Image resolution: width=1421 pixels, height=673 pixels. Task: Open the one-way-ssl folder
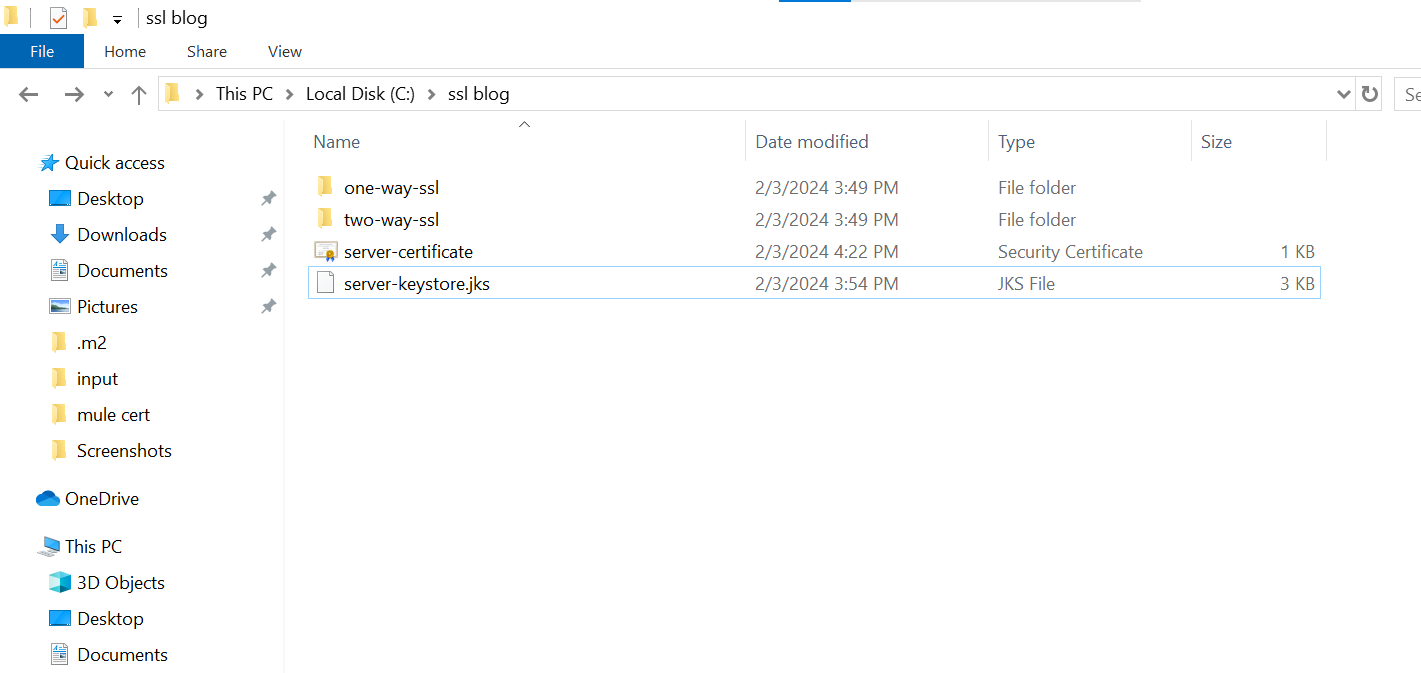(x=391, y=188)
